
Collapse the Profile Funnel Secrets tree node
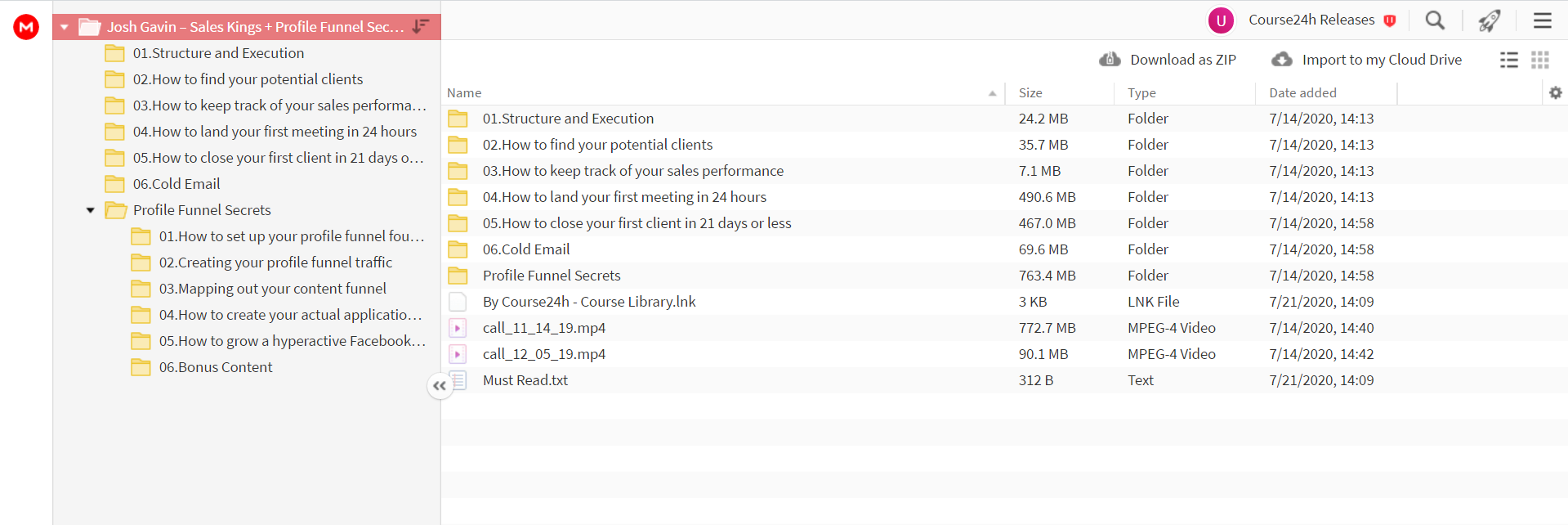(91, 210)
